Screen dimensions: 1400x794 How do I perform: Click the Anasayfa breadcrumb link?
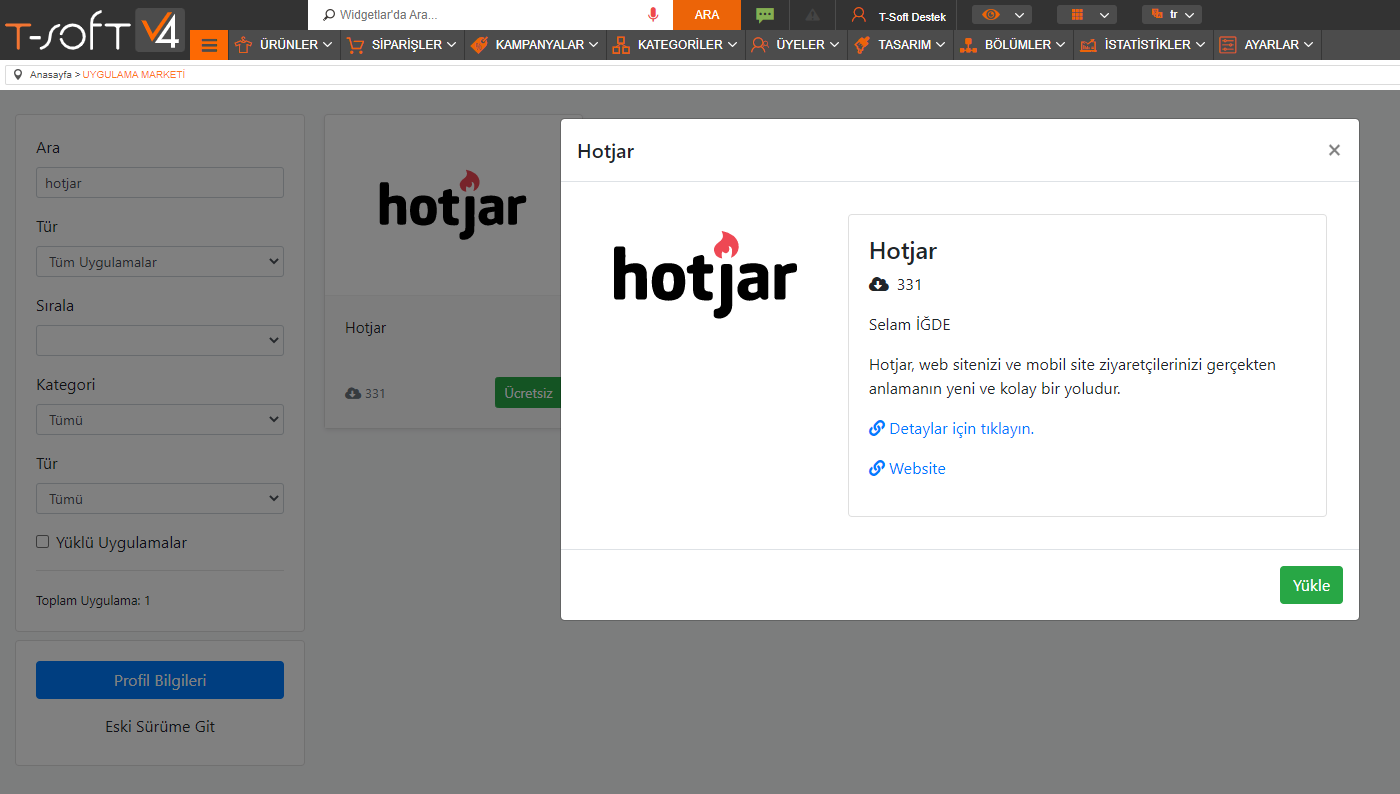tap(51, 75)
